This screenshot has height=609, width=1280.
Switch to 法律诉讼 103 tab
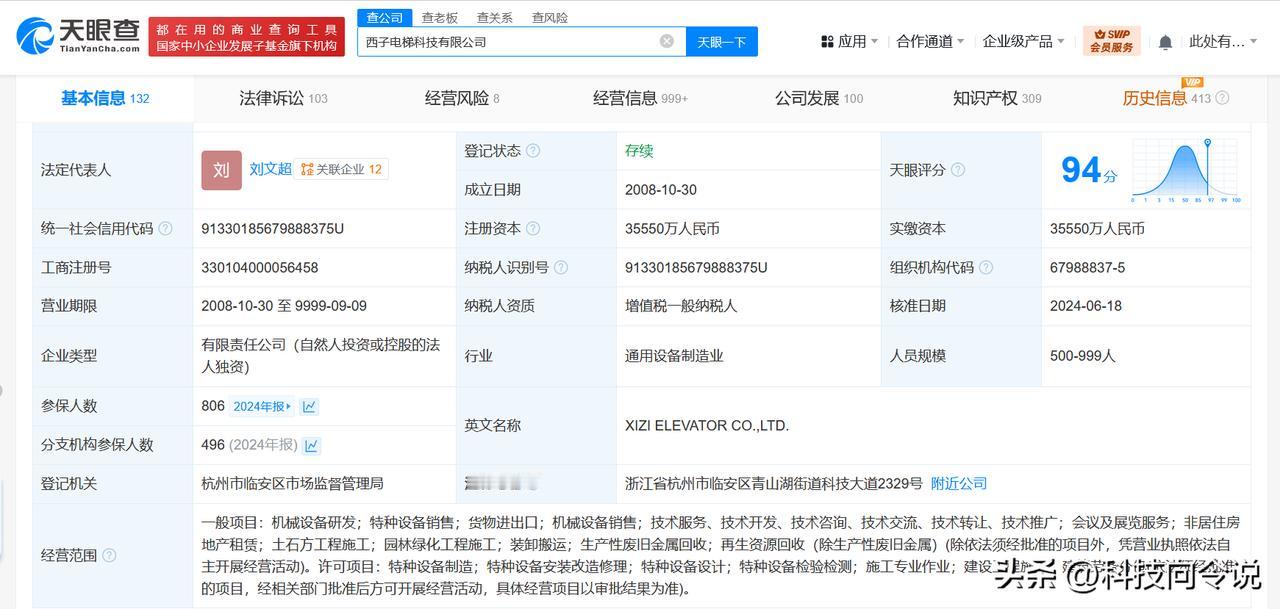pyautogui.click(x=283, y=98)
